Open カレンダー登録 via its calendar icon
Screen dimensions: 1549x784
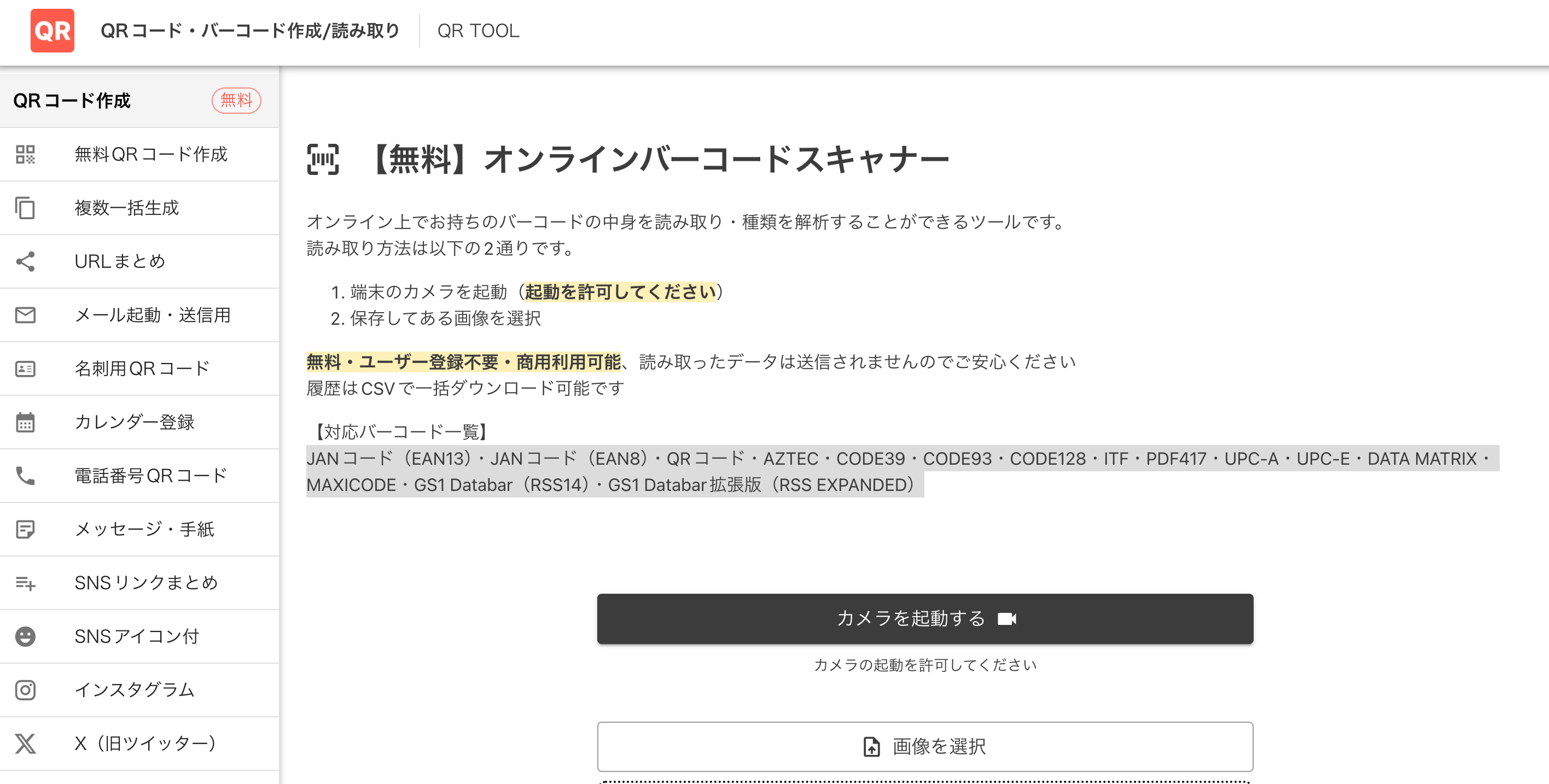pyautogui.click(x=26, y=422)
